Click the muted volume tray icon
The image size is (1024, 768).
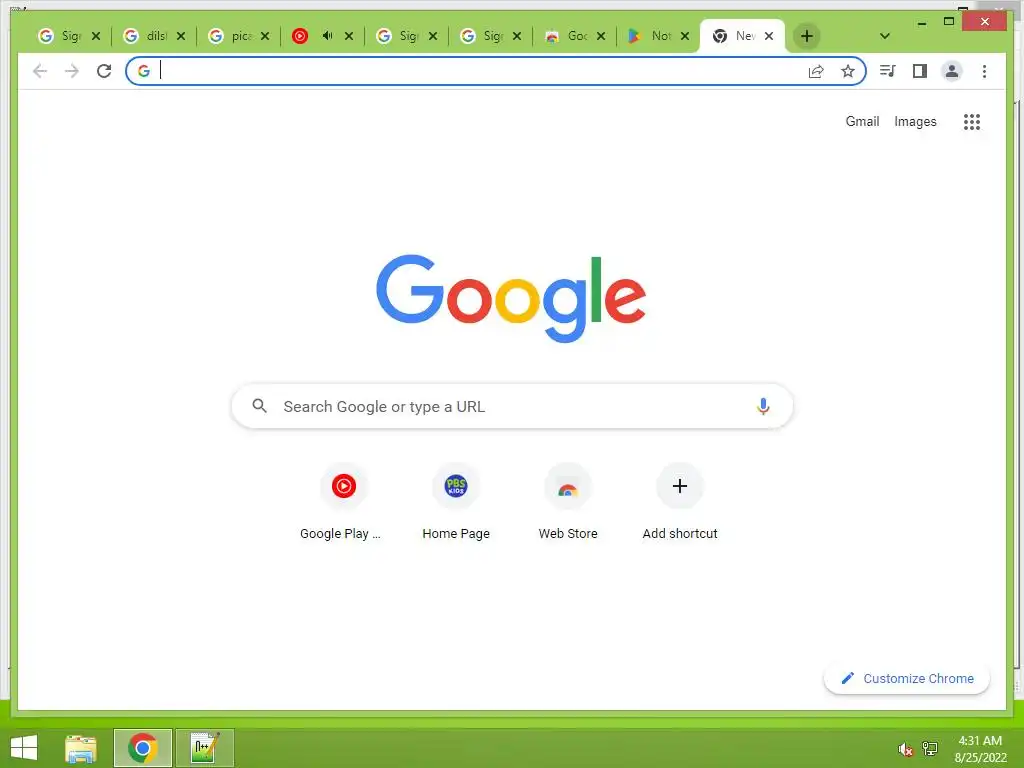904,749
